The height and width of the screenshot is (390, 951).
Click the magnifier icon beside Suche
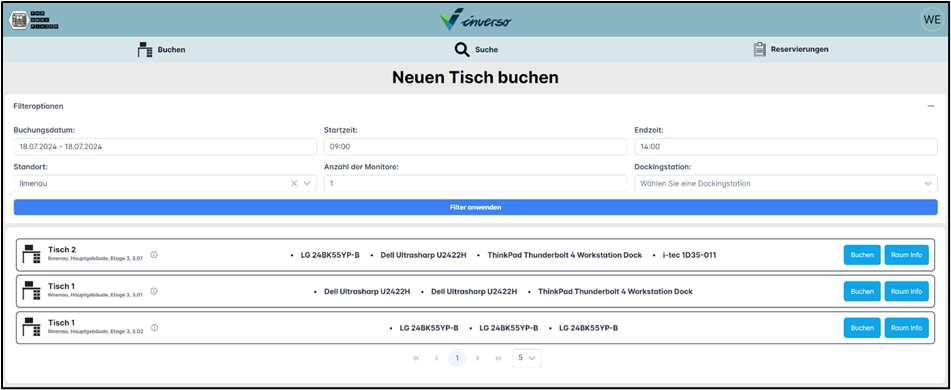coord(462,50)
